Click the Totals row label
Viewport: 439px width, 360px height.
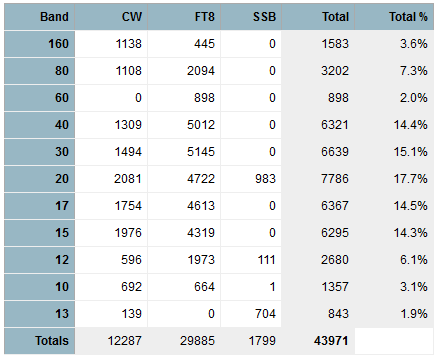(39, 341)
